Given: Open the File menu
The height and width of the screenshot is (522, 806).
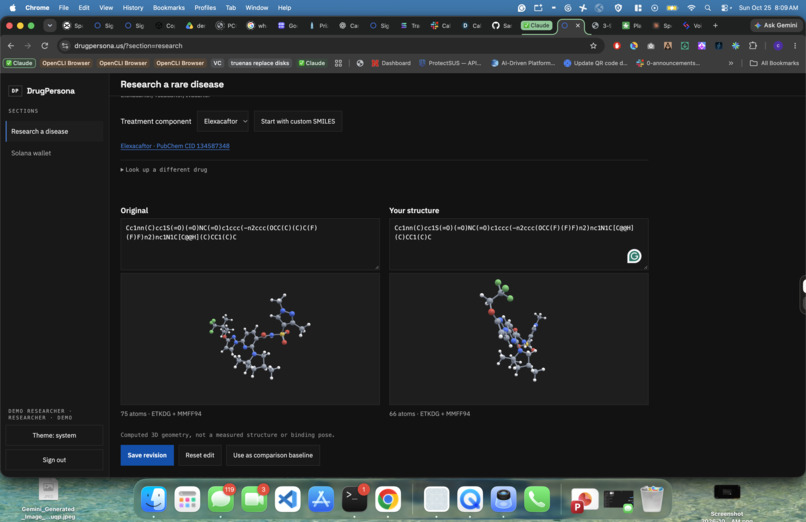Looking at the screenshot, I should pos(64,8).
